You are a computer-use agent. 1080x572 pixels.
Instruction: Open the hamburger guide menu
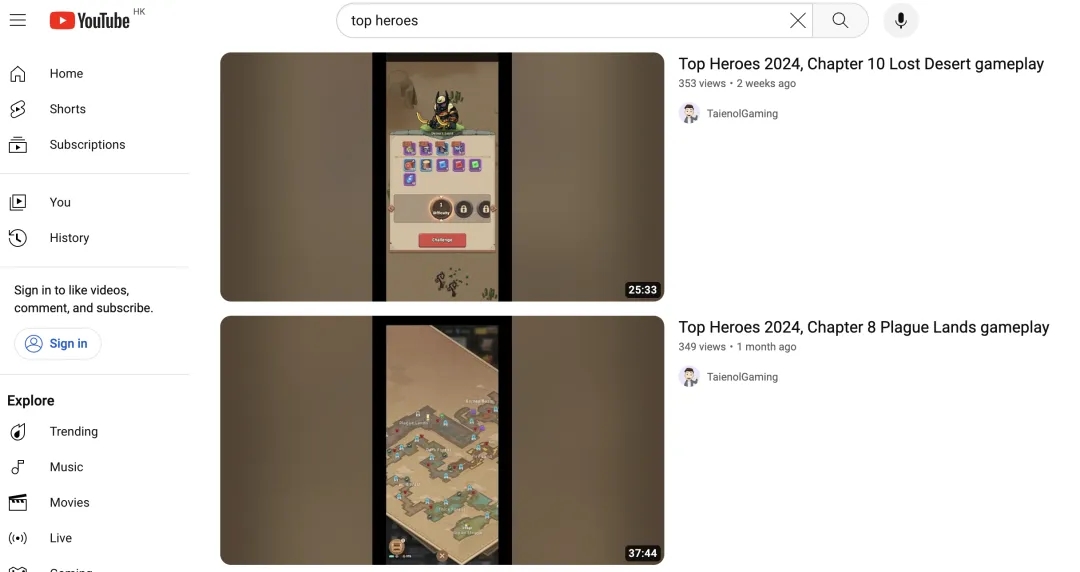18,21
